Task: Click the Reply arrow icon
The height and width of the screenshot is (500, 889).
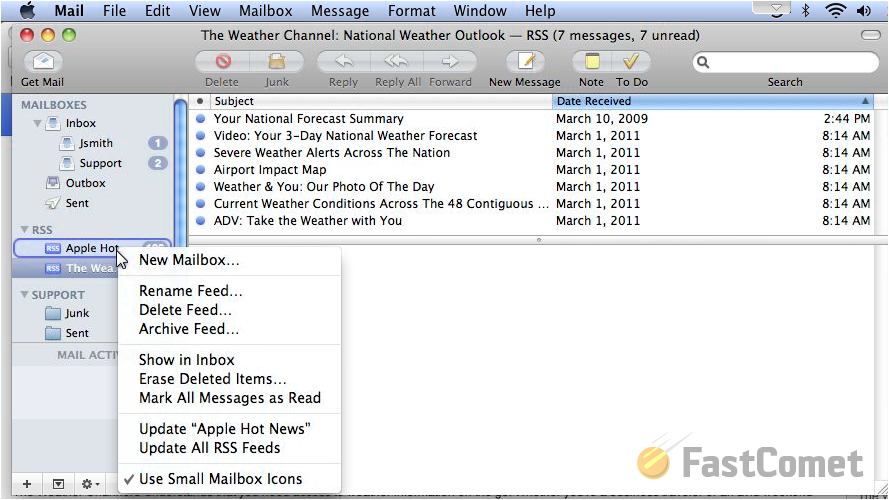Action: pyautogui.click(x=344, y=61)
